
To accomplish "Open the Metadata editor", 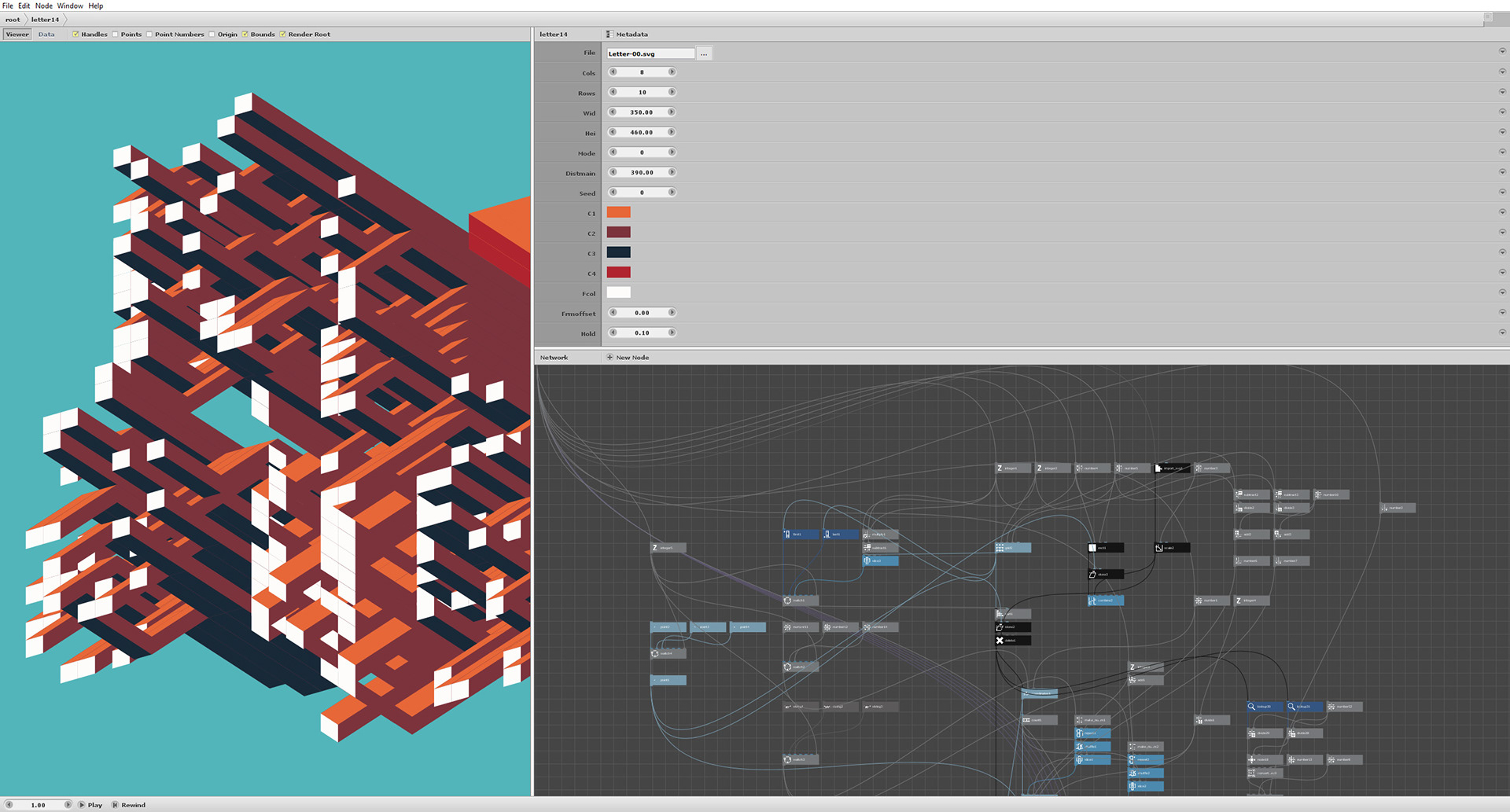I will coord(628,34).
